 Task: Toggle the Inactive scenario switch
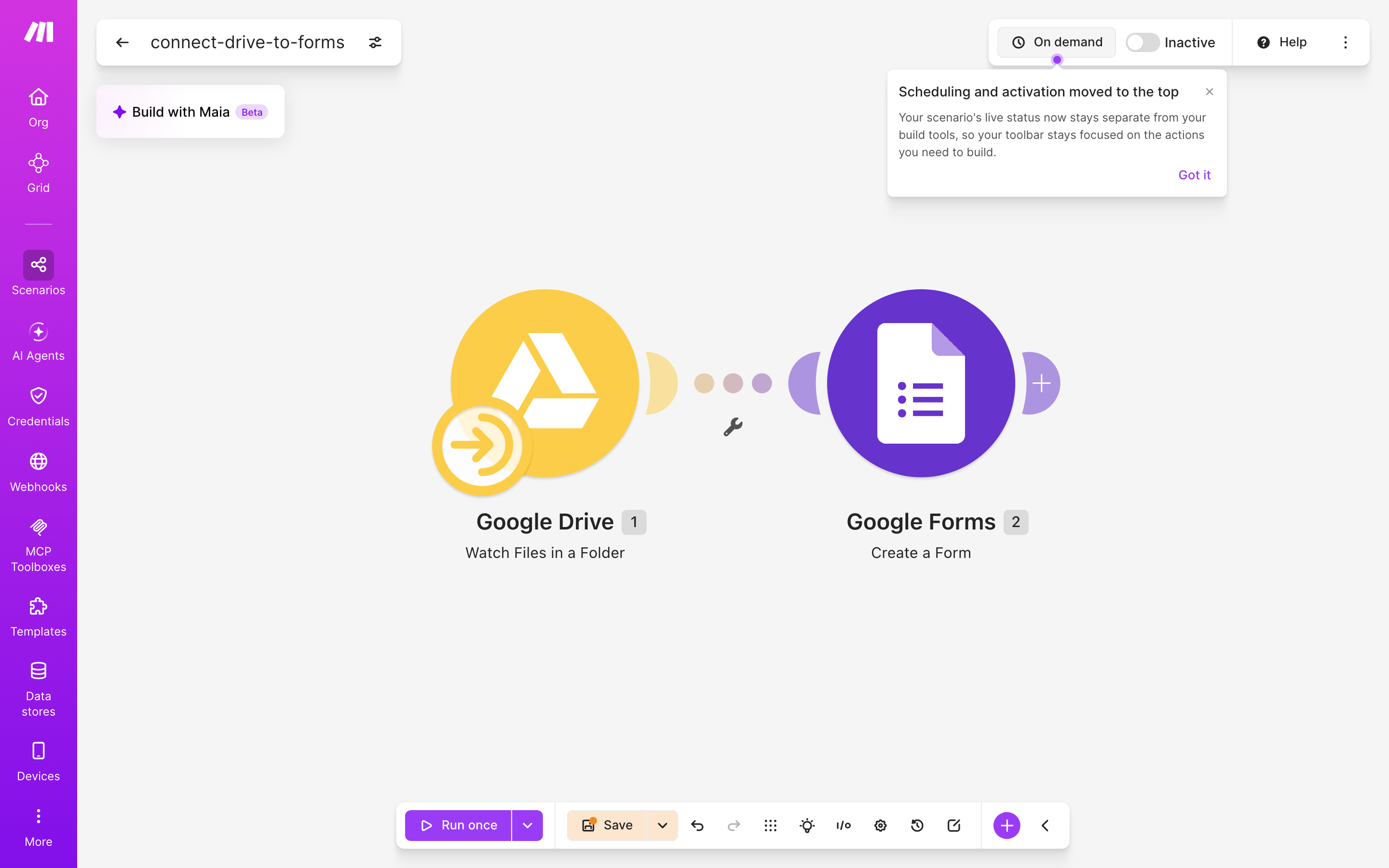pyautogui.click(x=1142, y=42)
